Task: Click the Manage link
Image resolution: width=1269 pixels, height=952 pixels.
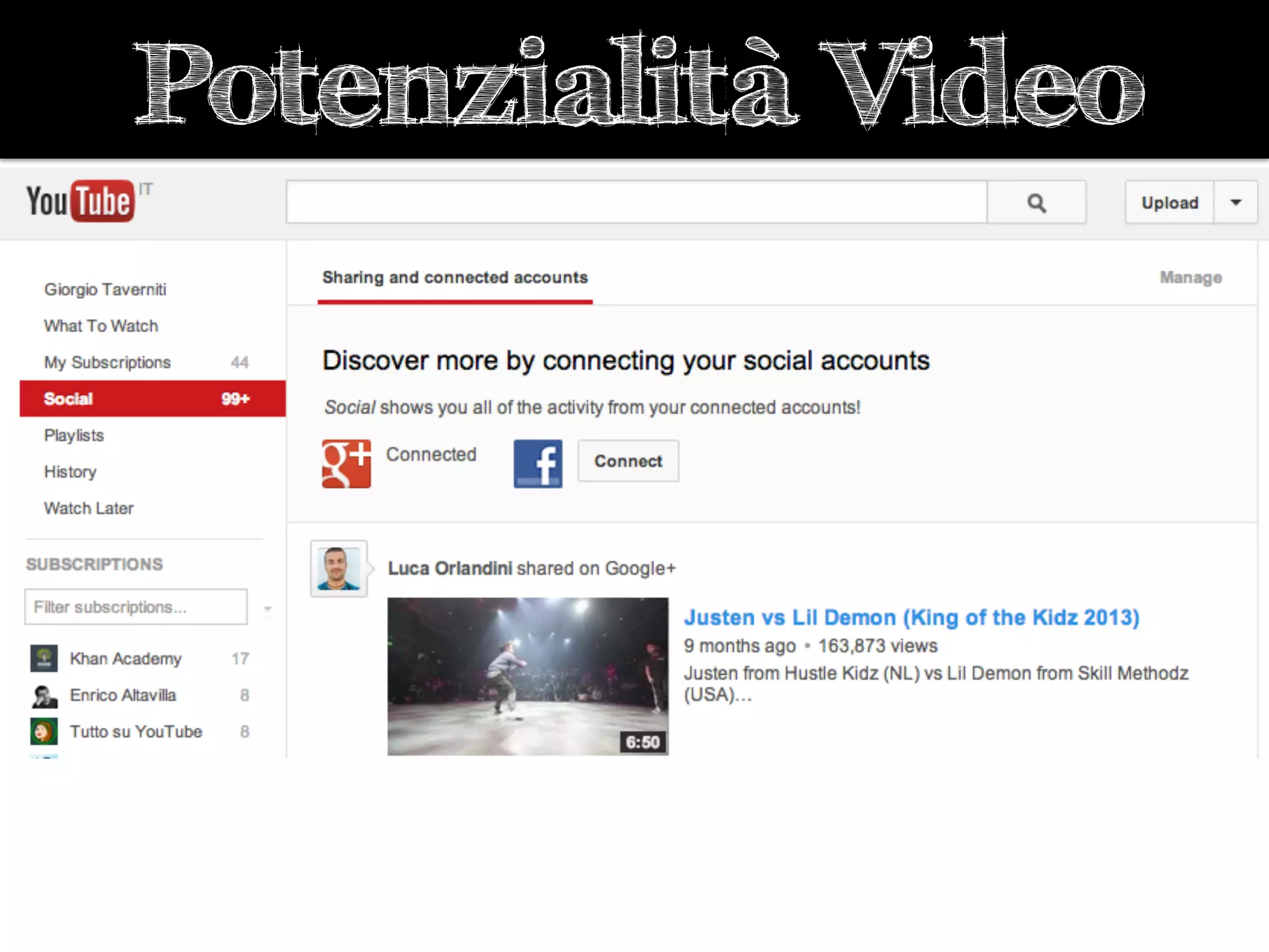Action: point(1191,277)
